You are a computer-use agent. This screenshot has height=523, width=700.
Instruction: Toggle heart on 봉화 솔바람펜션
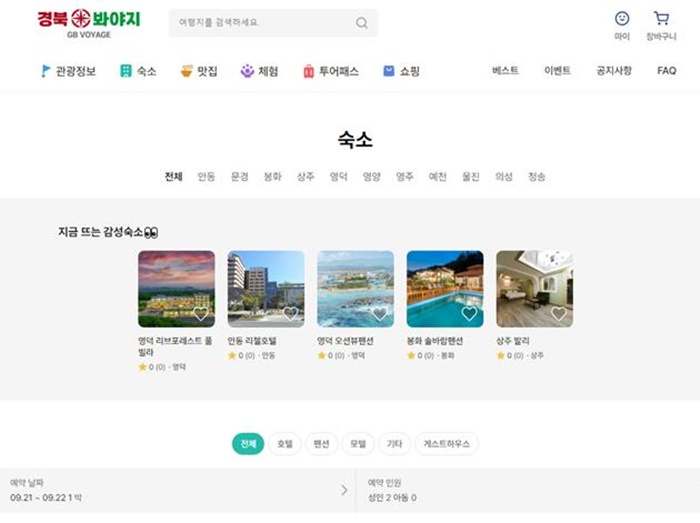tap(469, 314)
